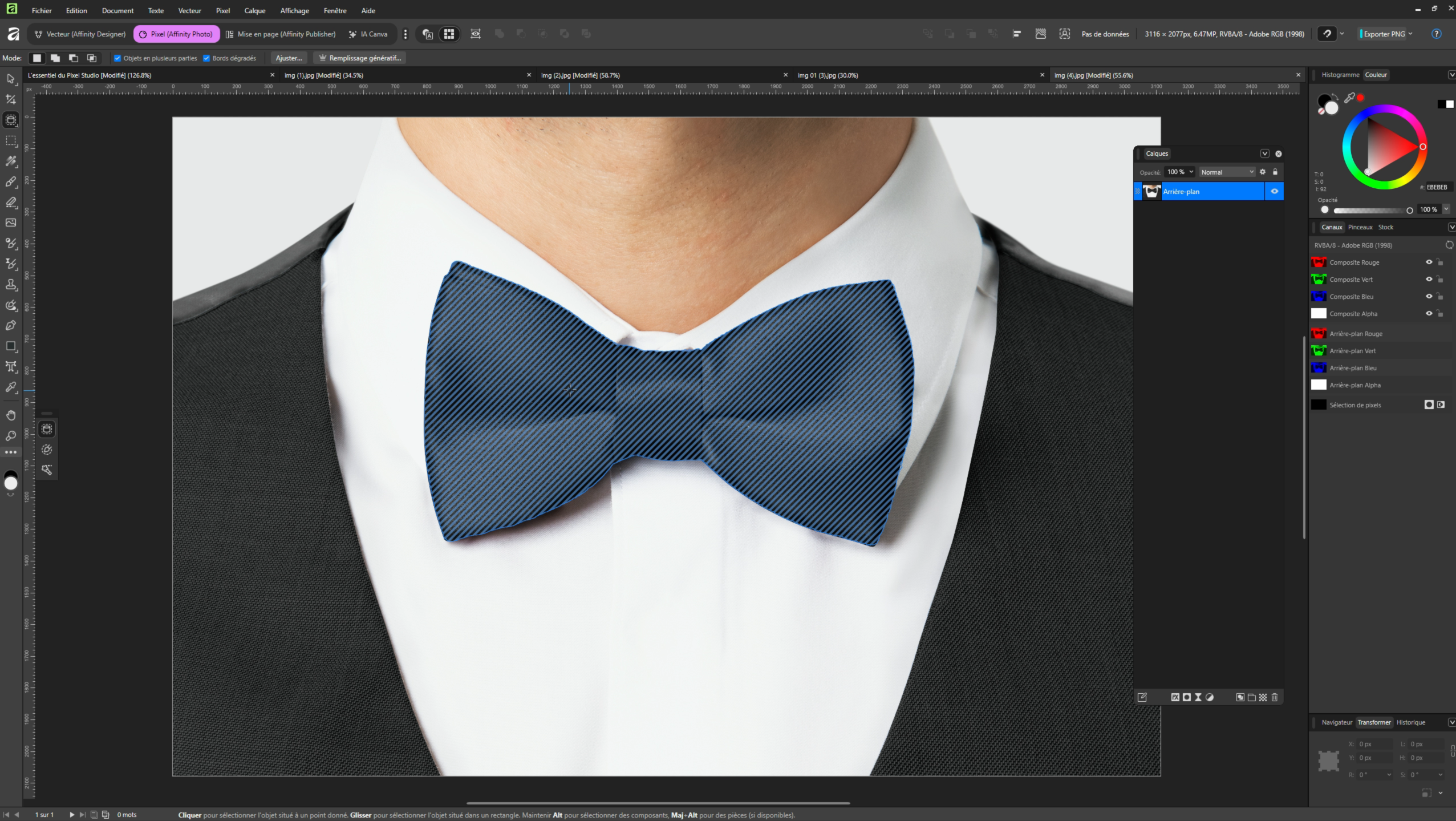Uncheck the 'Bords dégradés' checkbox

206,58
